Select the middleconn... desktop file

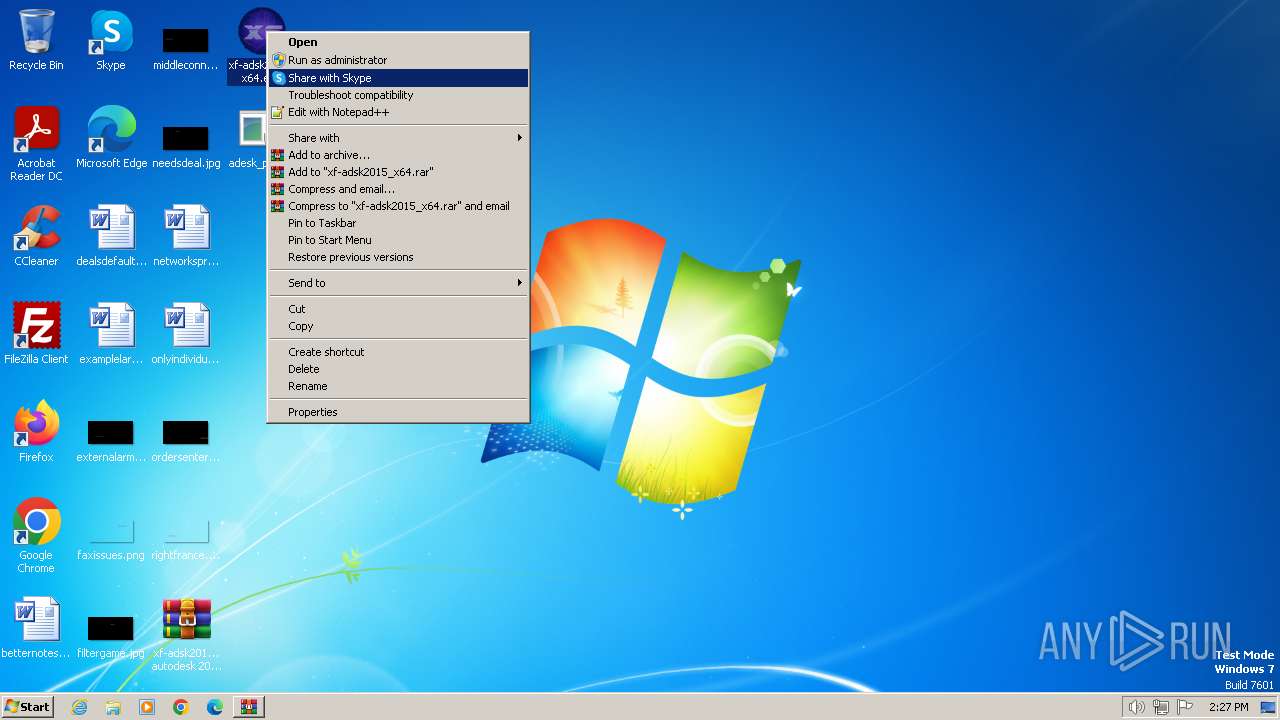[x=186, y=47]
